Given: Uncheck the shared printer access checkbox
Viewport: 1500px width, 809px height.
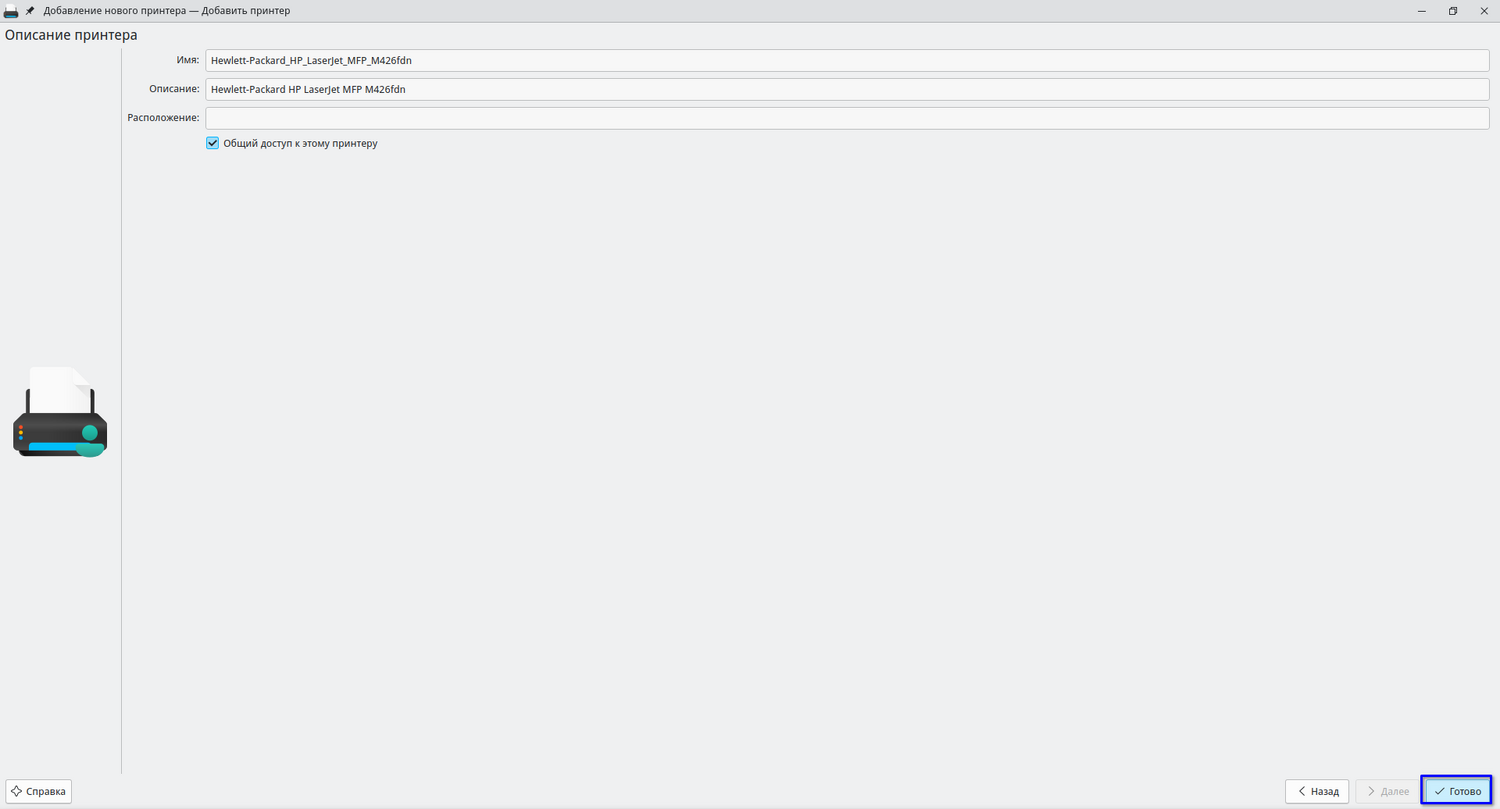Looking at the screenshot, I should pos(212,143).
